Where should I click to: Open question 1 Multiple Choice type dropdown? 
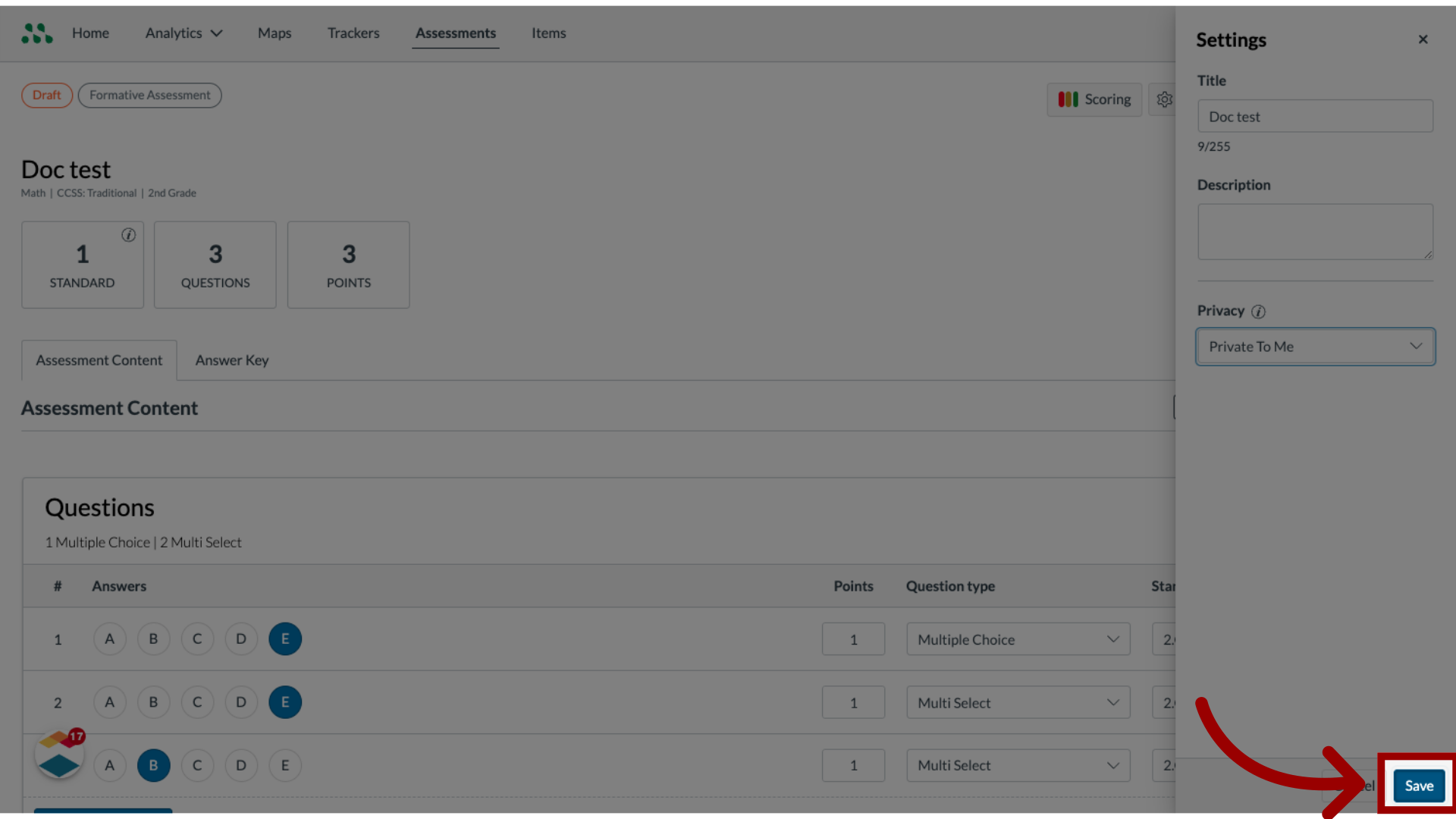1018,639
